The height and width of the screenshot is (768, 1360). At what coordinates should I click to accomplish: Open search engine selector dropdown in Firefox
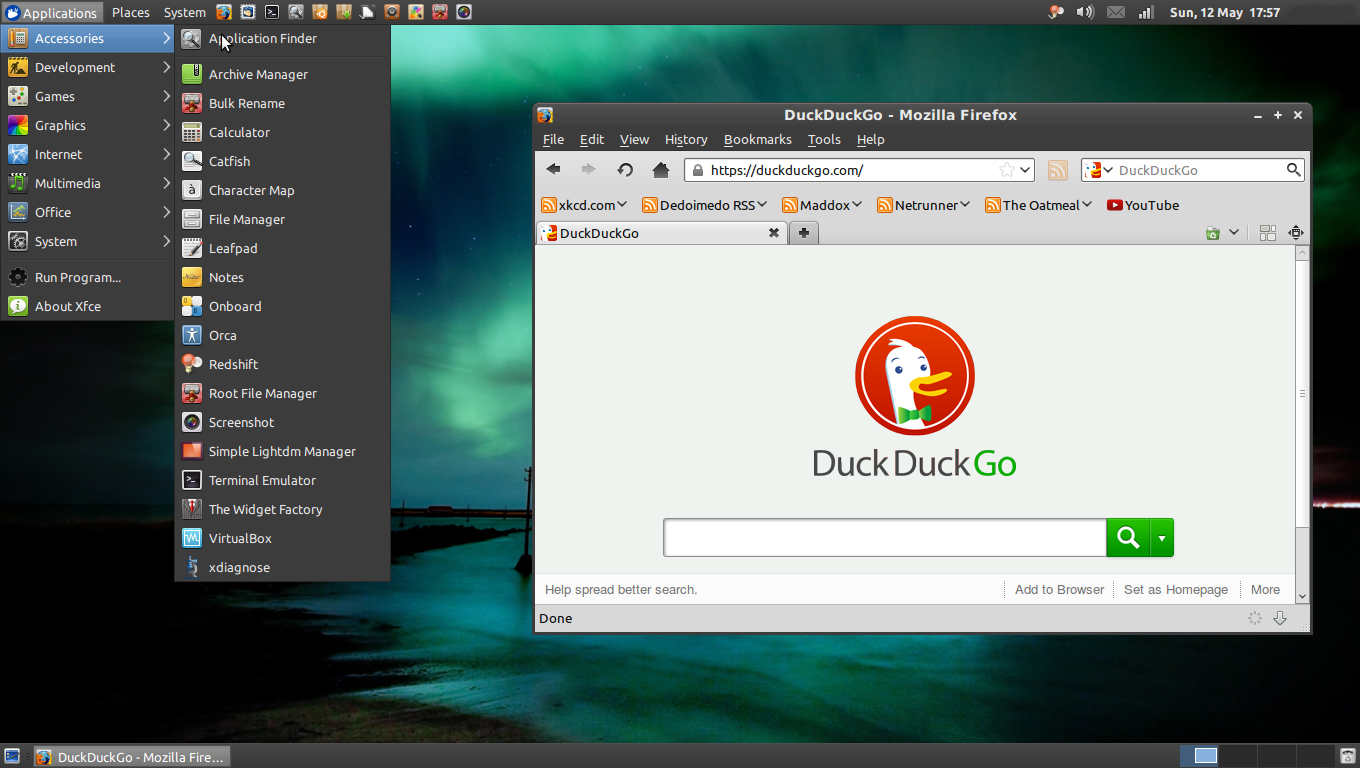pyautogui.click(x=1099, y=170)
